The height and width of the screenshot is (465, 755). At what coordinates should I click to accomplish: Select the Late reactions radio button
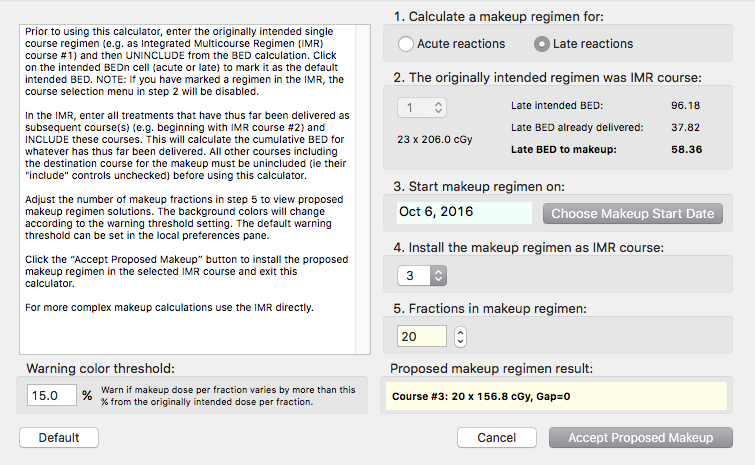[542, 44]
